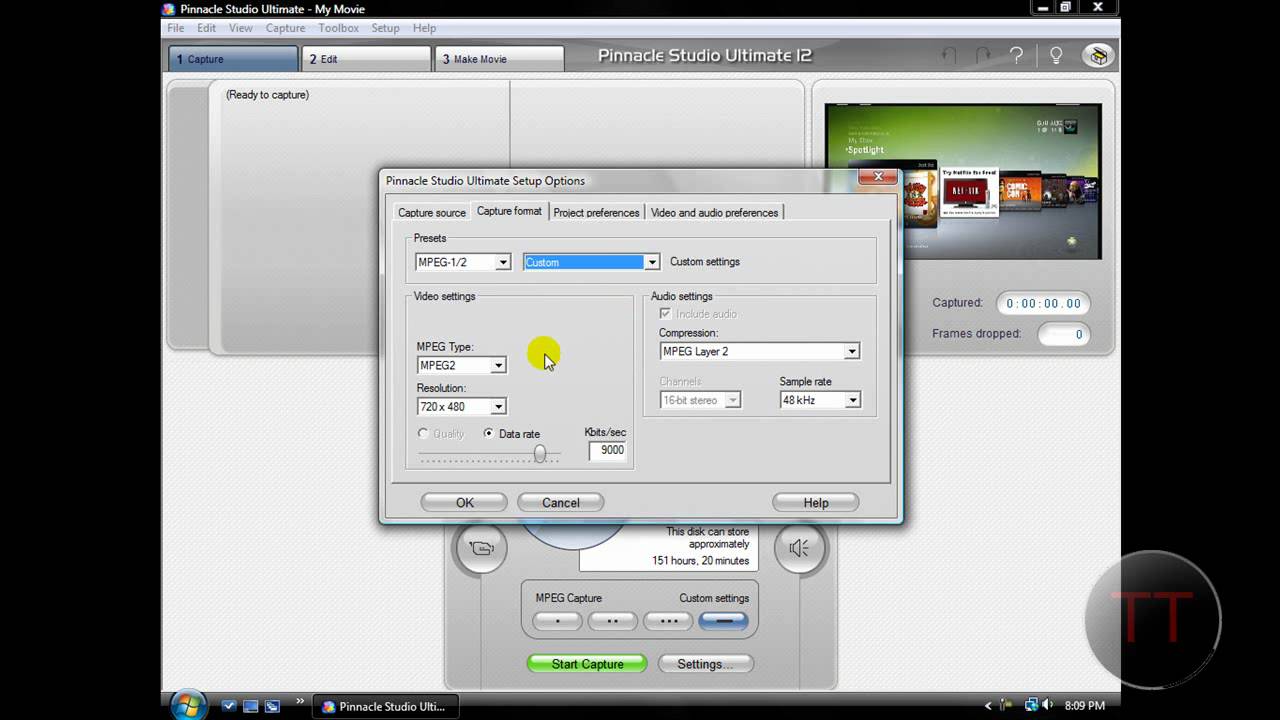Click Switch between windows Quick Launch icon

click(272, 706)
